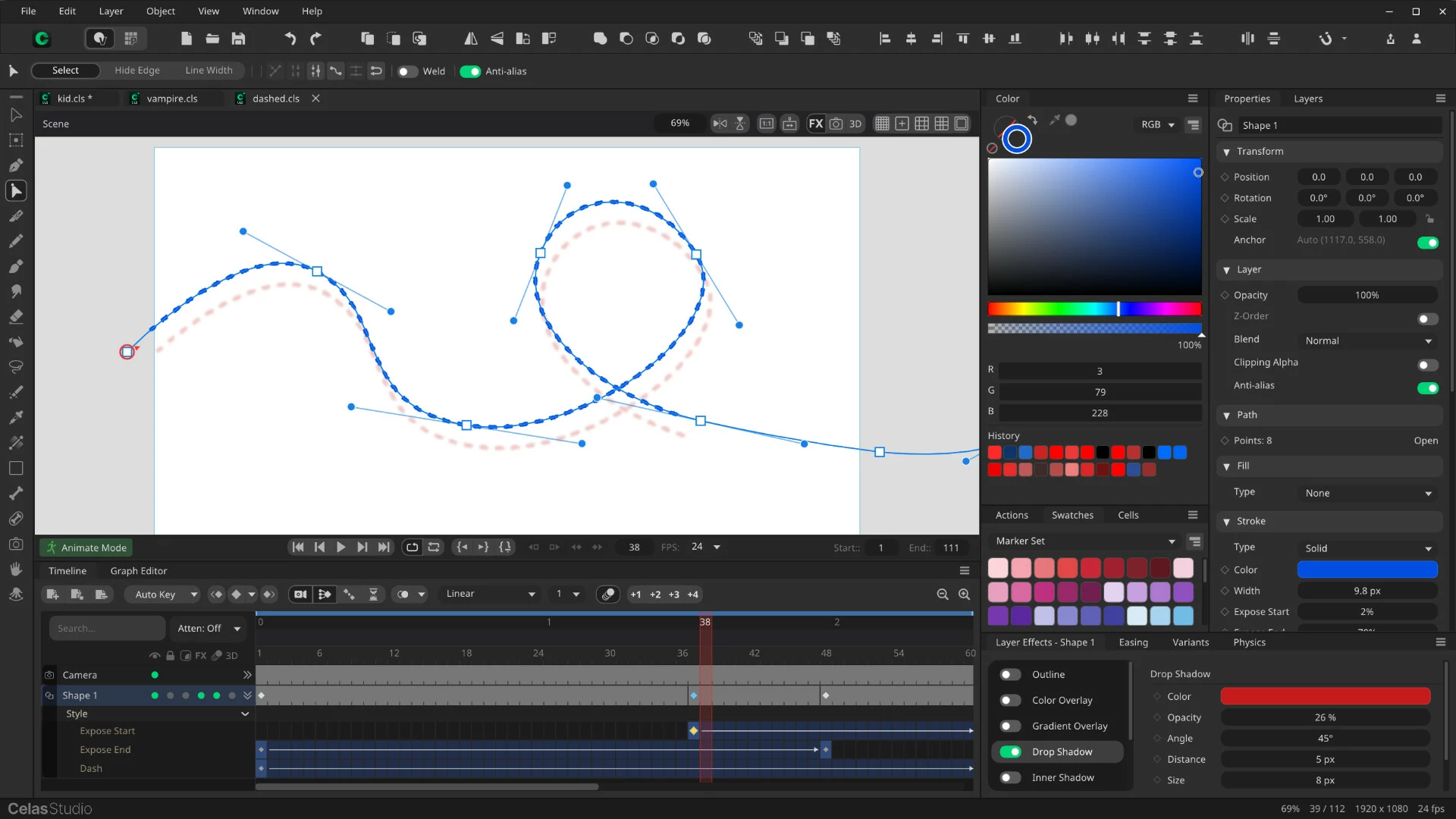This screenshot has height=819, width=1456.
Task: Click the Animate Mode button
Action: tap(86, 548)
